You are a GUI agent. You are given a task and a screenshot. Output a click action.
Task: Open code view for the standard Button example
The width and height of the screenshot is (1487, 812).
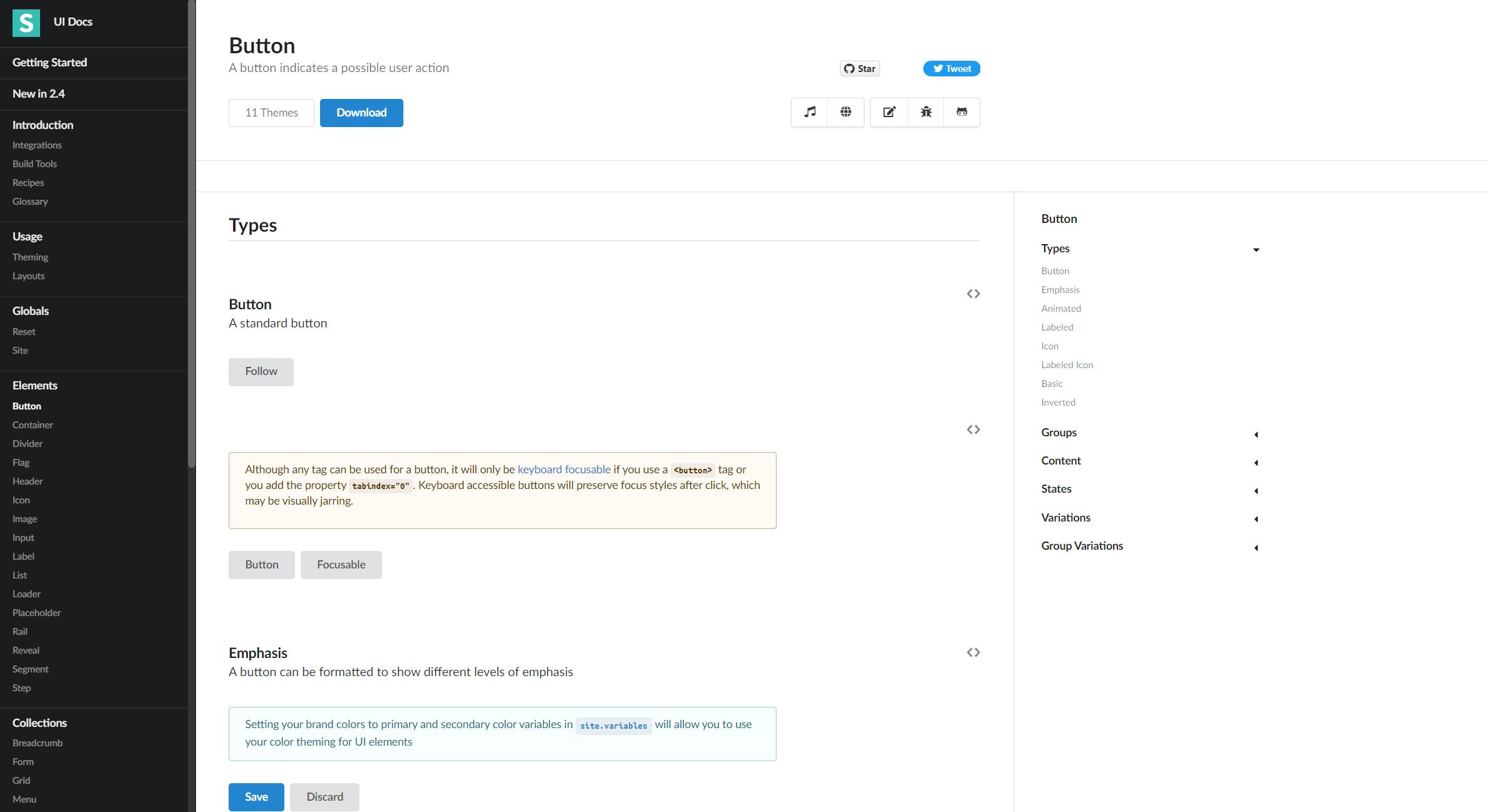pos(973,293)
